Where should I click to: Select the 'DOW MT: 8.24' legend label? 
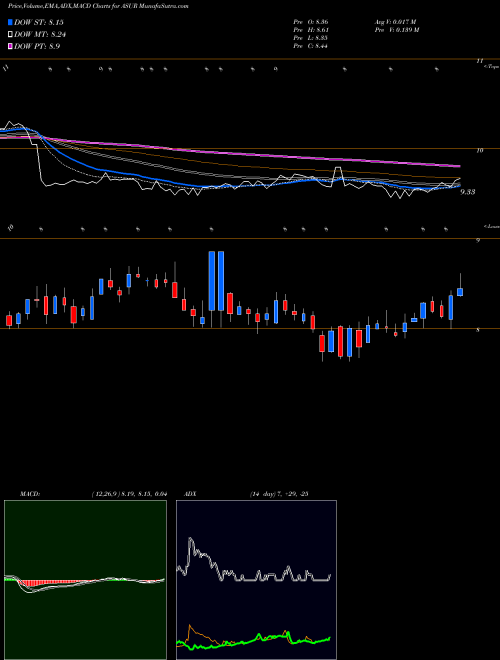pos(40,35)
